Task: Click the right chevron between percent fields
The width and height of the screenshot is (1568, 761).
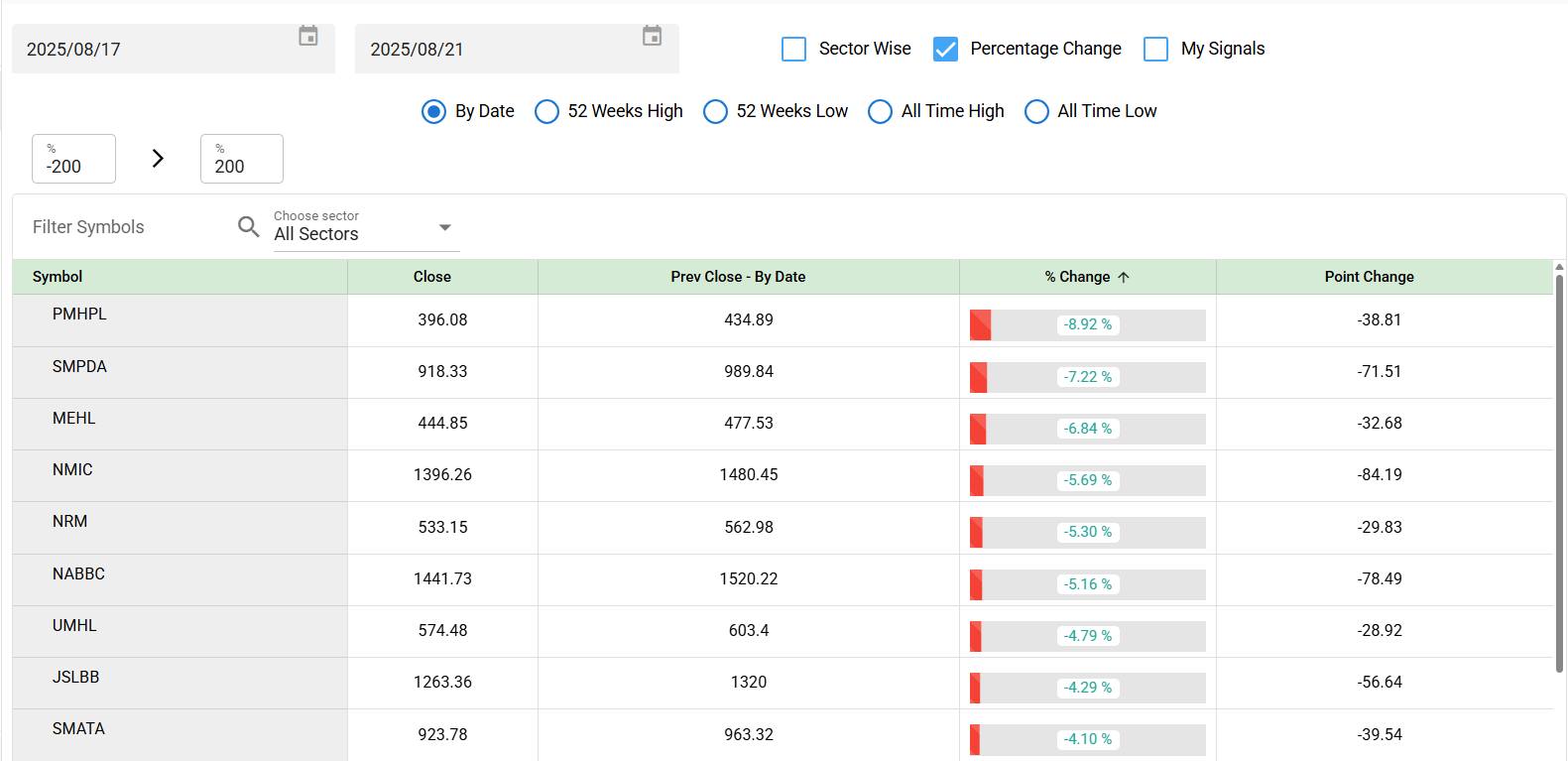Action: [158, 159]
